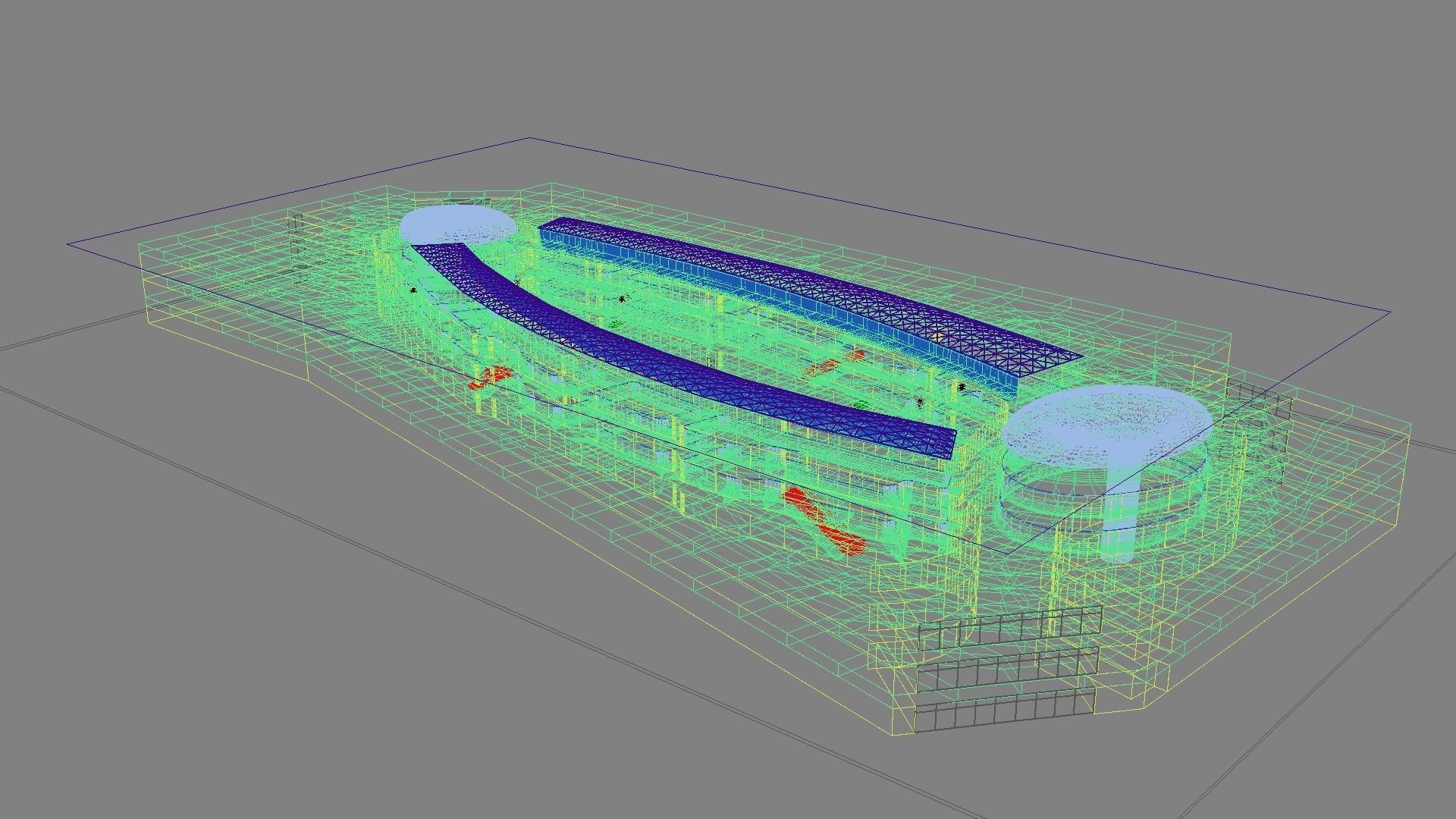Select the large red escalator at the front facade

pos(824,521)
